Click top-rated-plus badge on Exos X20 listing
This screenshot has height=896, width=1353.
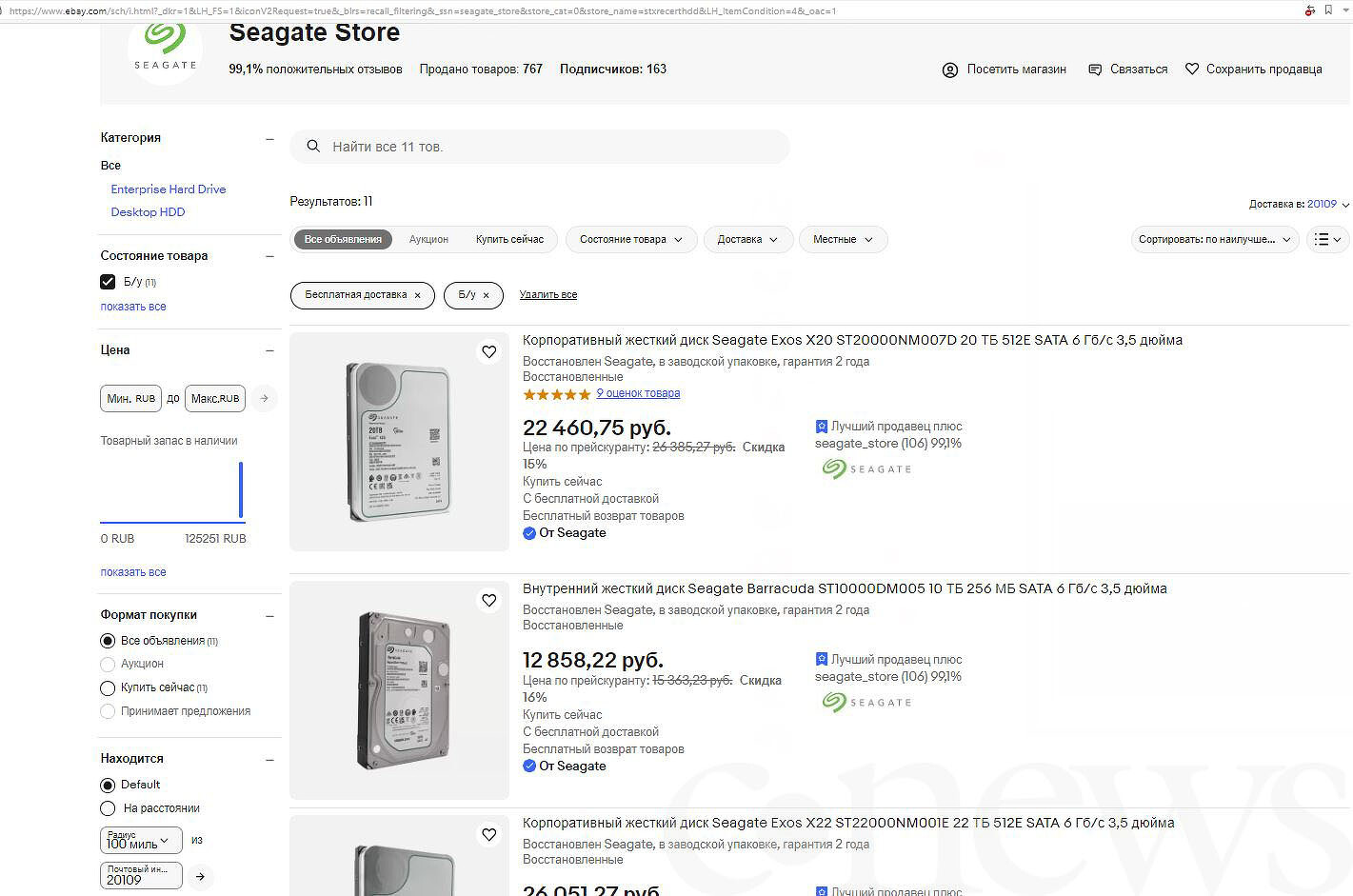pyautogui.click(x=822, y=427)
